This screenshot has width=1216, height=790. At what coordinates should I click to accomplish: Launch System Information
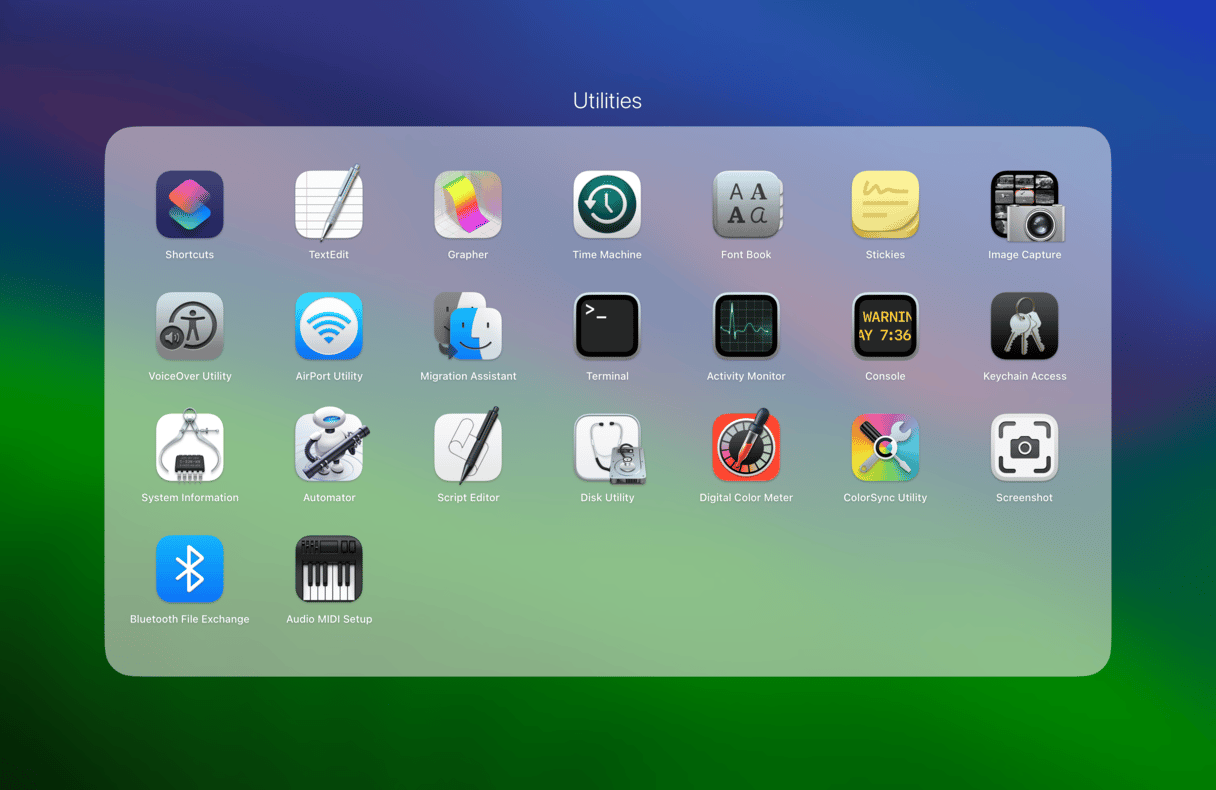pyautogui.click(x=190, y=448)
